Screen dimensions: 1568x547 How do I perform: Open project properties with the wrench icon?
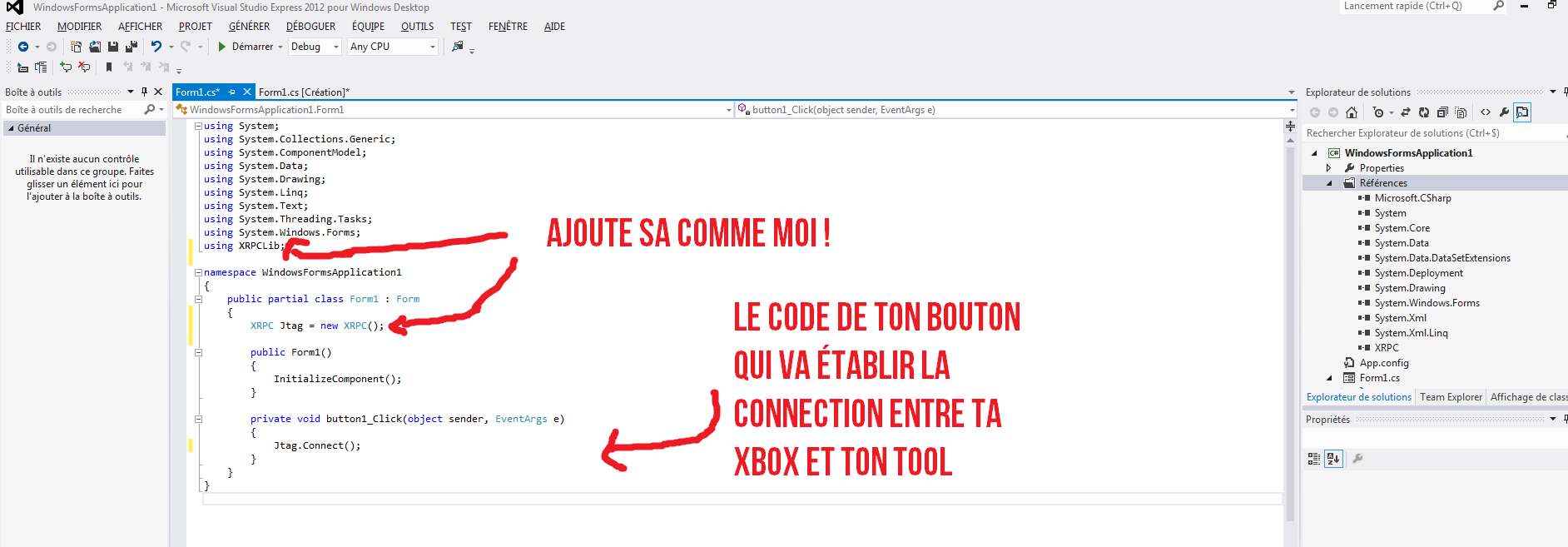point(1504,112)
